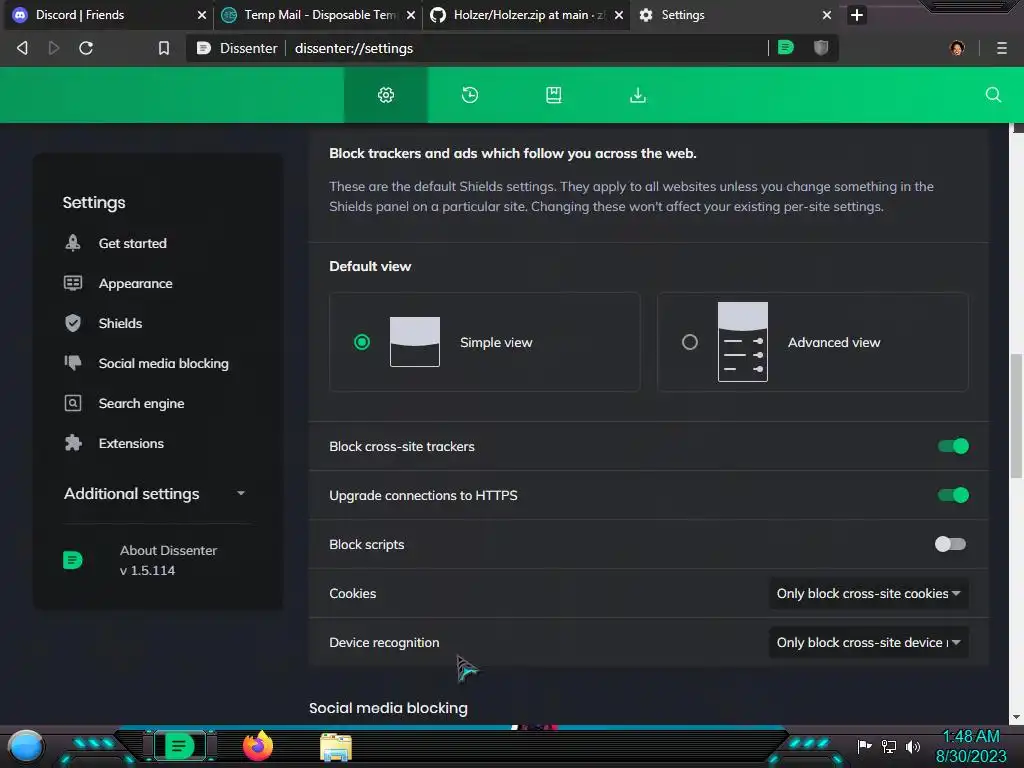
Task: Click the Start orb button
Action: click(x=25, y=746)
